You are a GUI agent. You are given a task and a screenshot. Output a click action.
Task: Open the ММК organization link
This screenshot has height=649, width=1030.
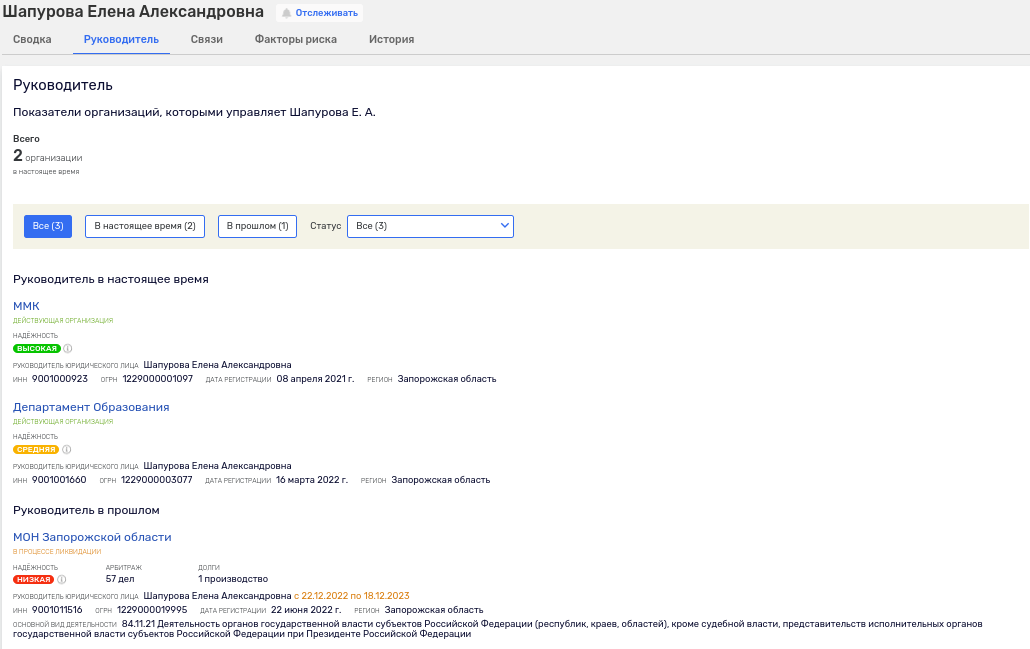point(26,306)
